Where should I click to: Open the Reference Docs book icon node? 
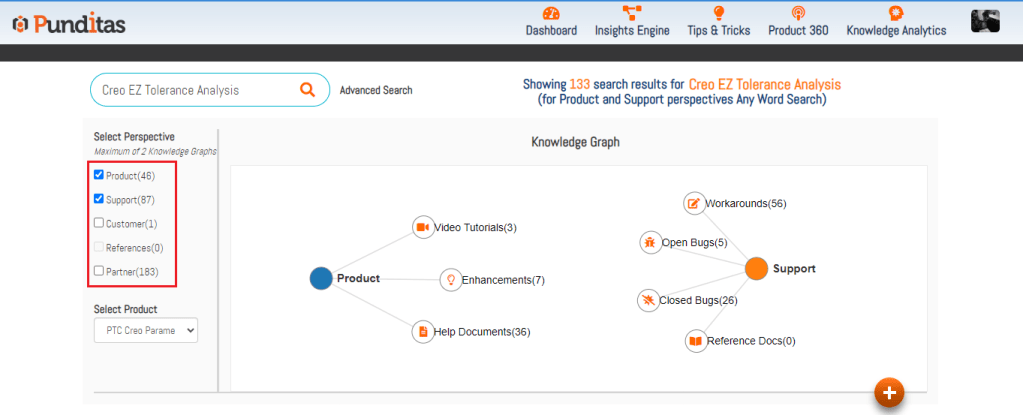pos(695,341)
